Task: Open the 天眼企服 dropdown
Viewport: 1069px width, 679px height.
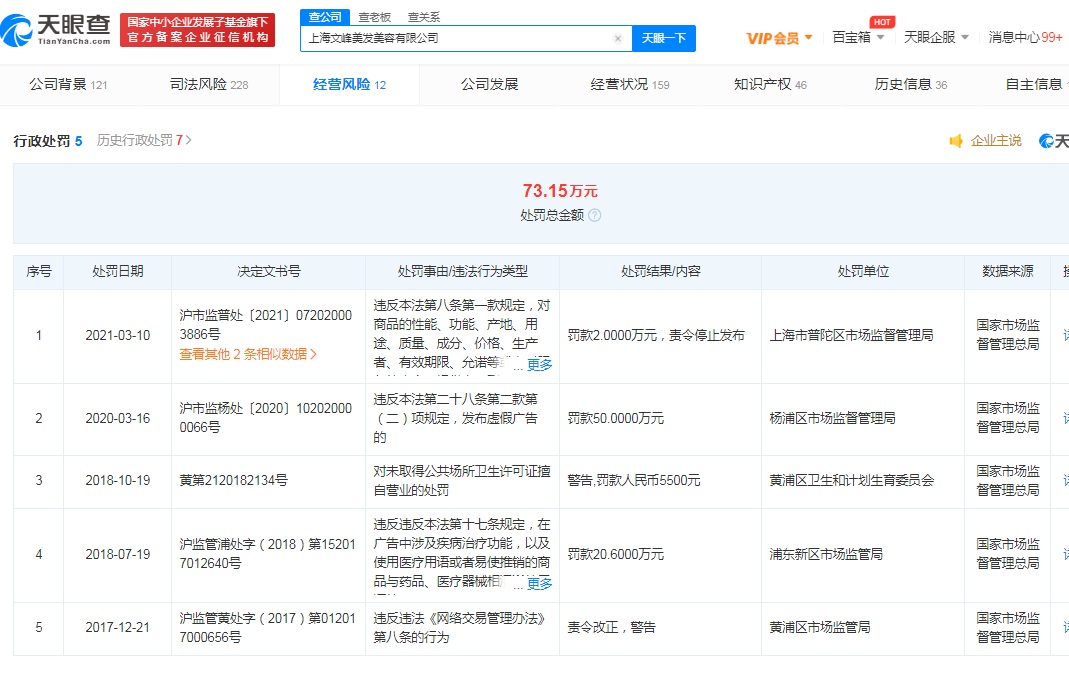Action: click(x=936, y=37)
